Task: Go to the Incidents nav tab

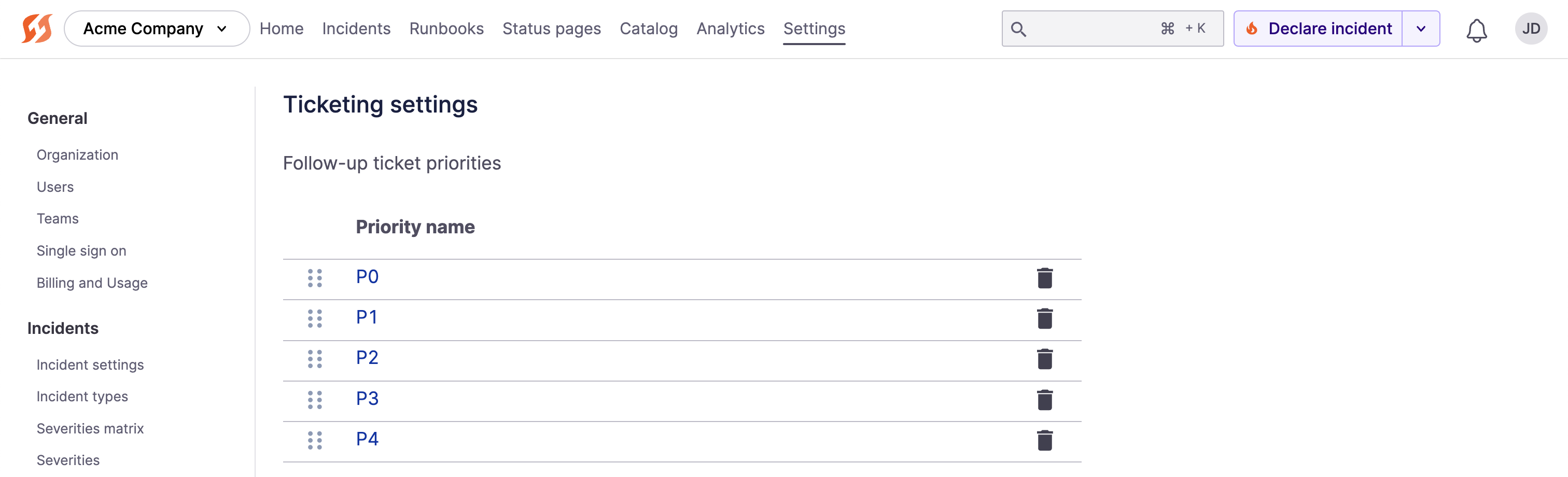Action: click(356, 29)
